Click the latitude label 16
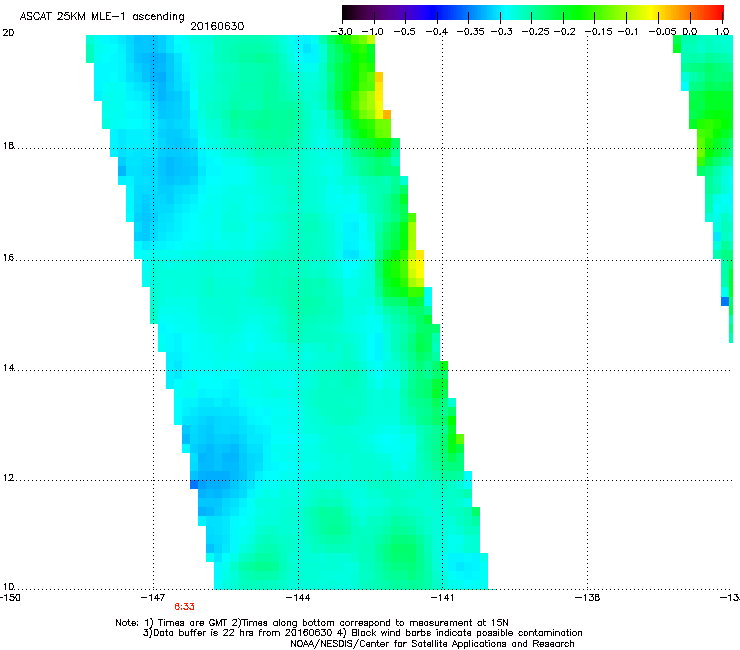This screenshot has height=650, width=740. [x=8, y=258]
